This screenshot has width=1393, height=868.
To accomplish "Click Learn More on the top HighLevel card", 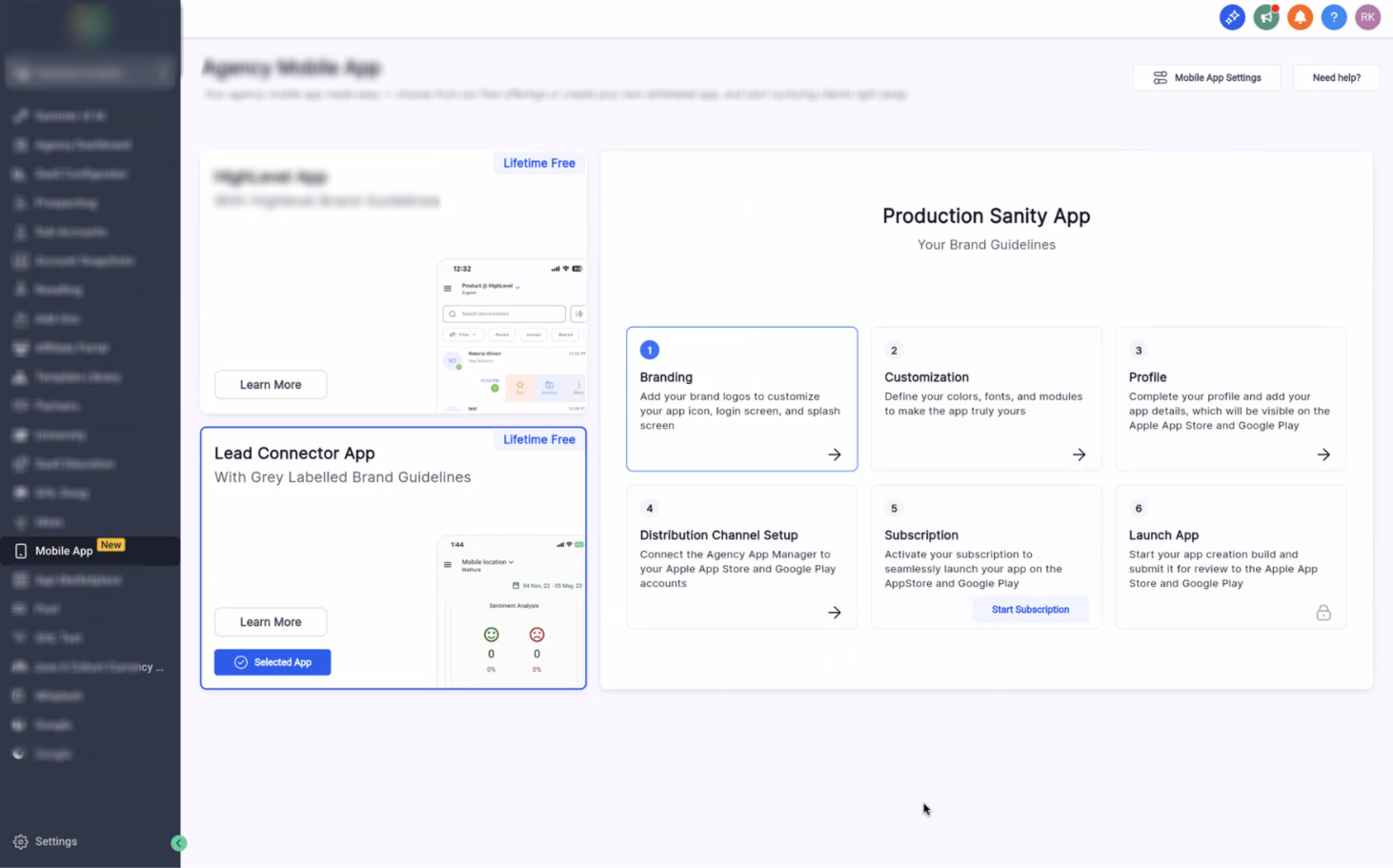I will pos(271,385).
